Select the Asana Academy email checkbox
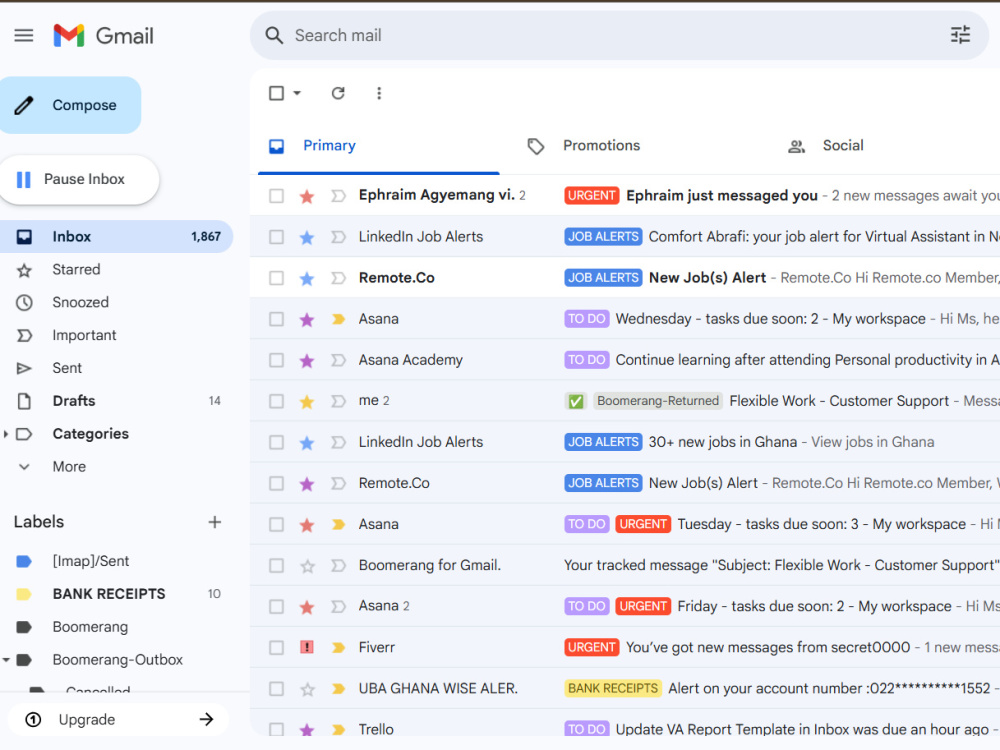 pos(276,360)
